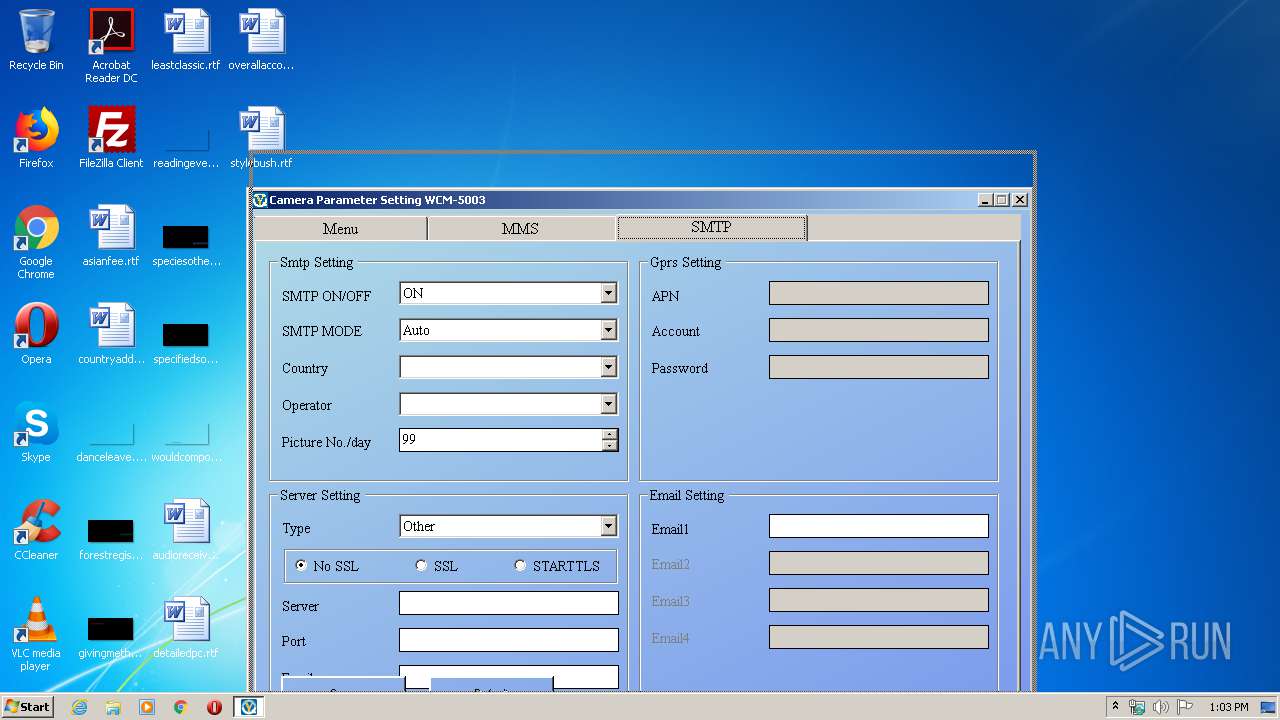This screenshot has height=720, width=1280.
Task: Open the volume speaker tray icon
Action: pos(1161,707)
